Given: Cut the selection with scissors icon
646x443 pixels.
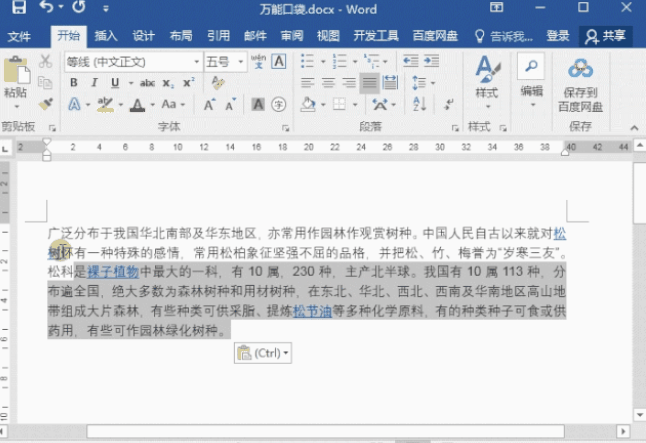Looking at the screenshot, I should (45, 61).
